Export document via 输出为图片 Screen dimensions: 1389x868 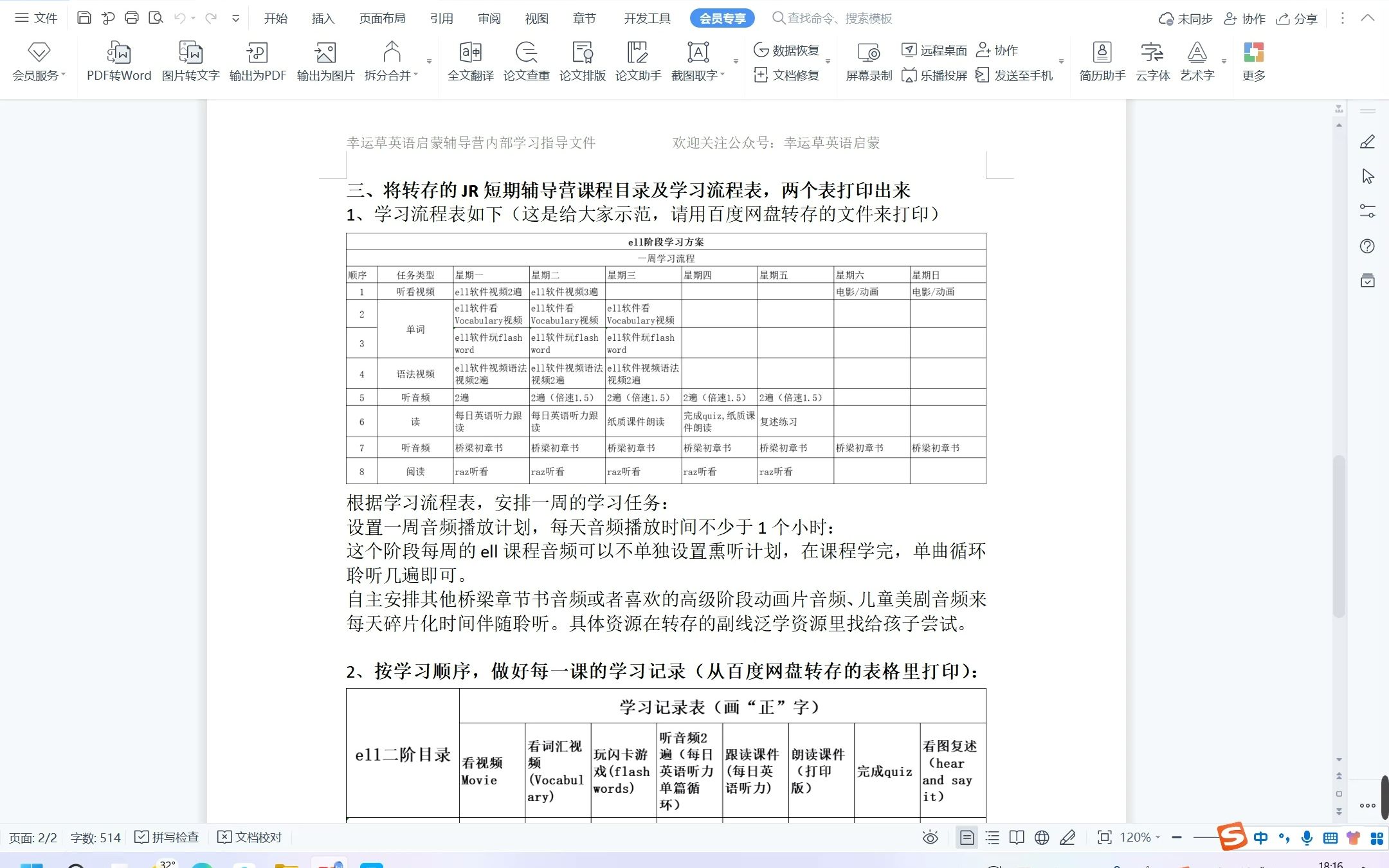(325, 62)
